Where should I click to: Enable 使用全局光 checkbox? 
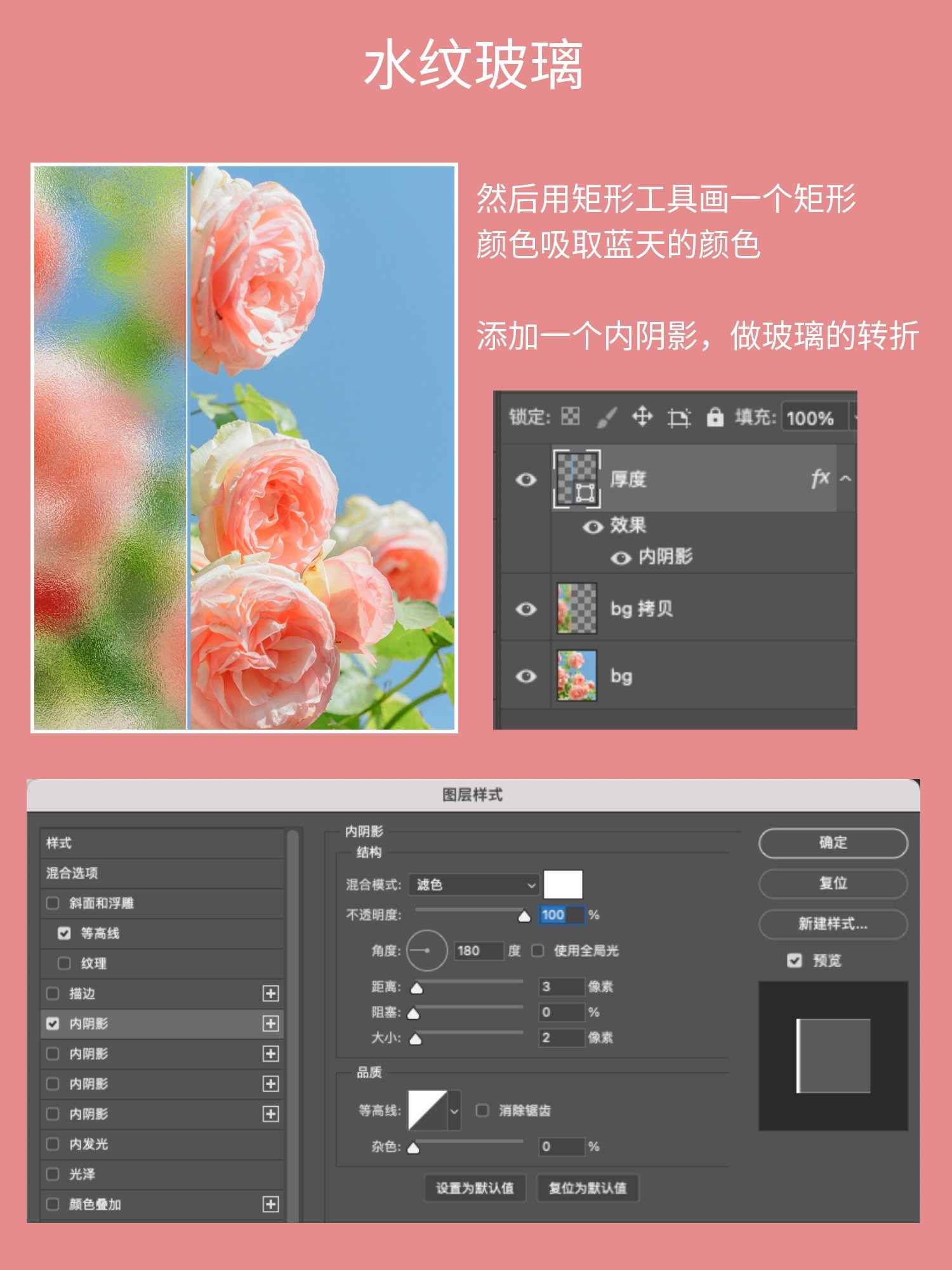point(538,951)
